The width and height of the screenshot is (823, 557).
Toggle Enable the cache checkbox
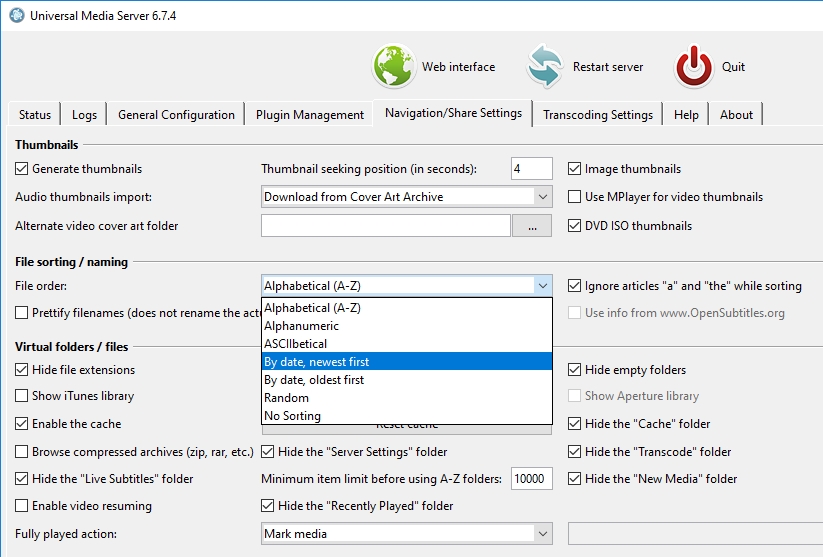[22, 423]
